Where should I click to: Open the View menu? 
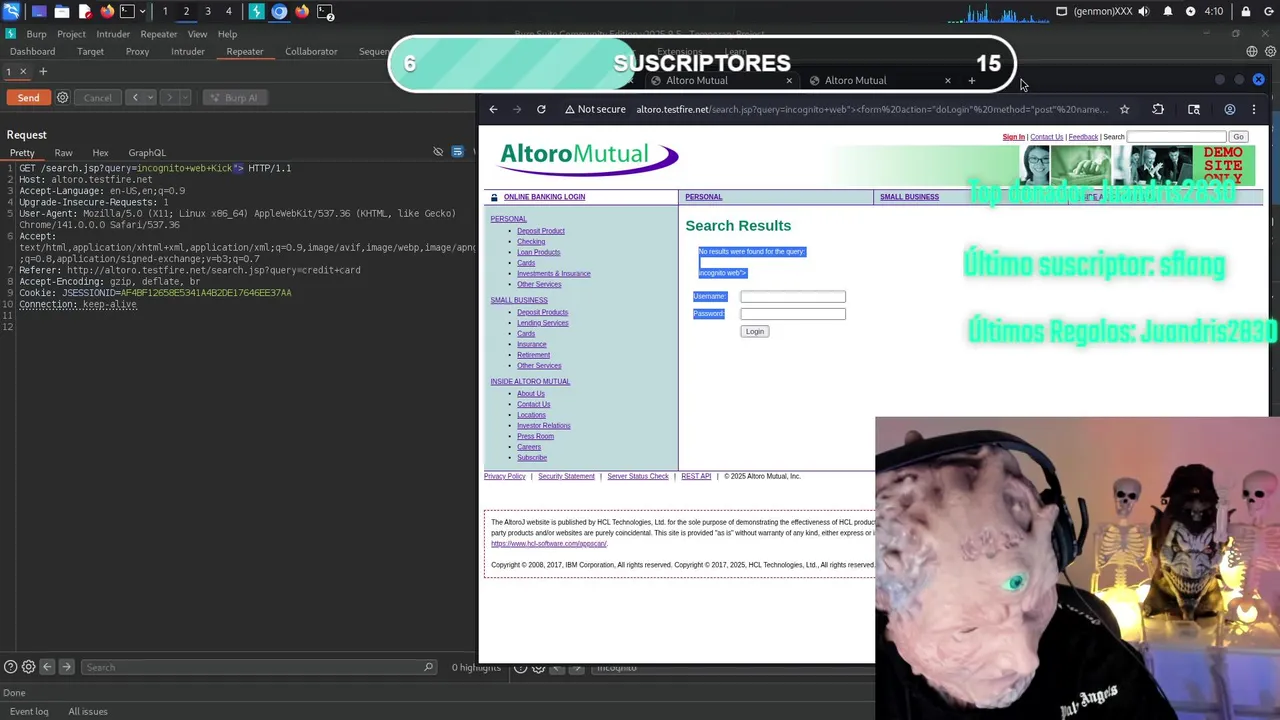(x=197, y=34)
